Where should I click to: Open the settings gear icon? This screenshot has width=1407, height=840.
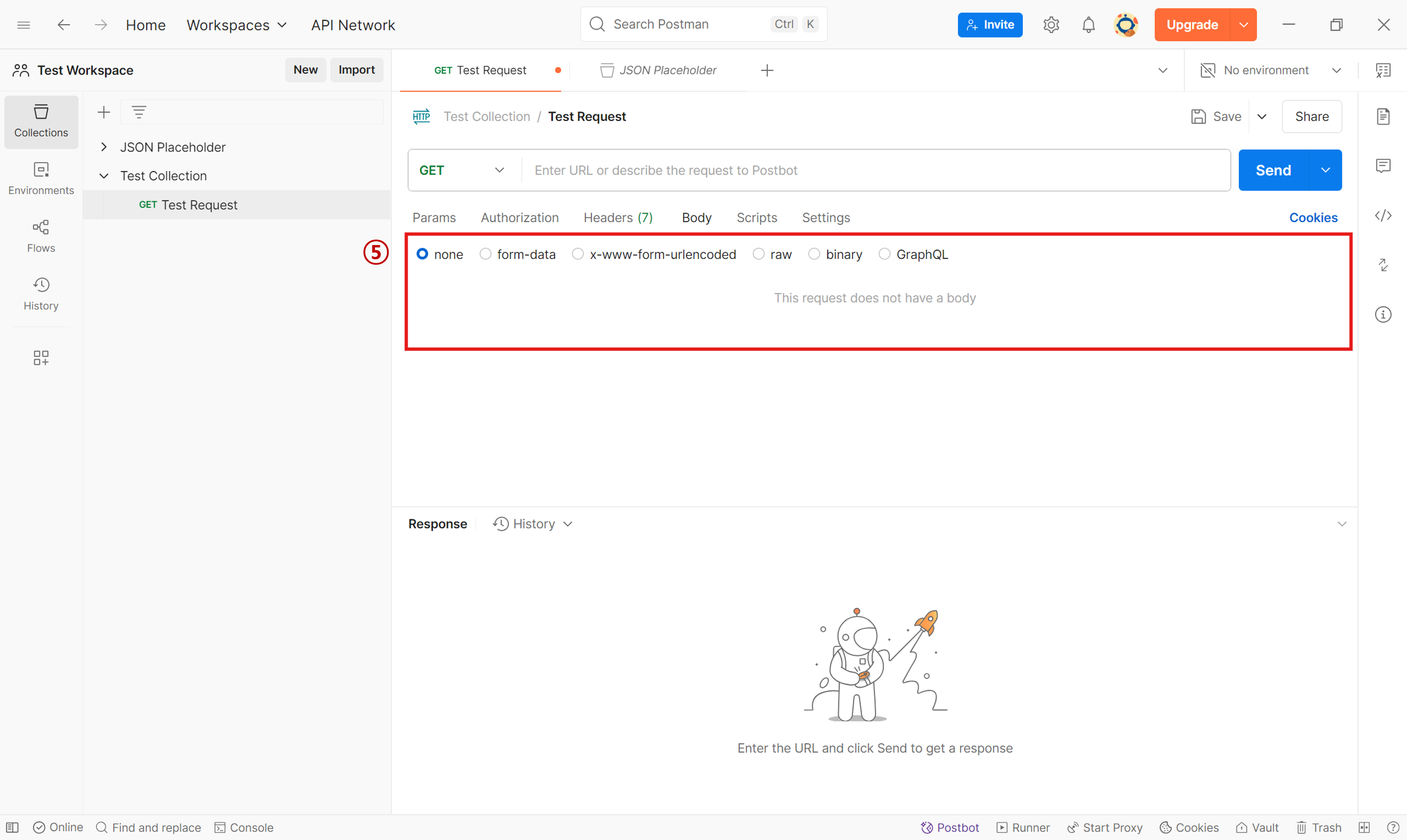pos(1051,25)
